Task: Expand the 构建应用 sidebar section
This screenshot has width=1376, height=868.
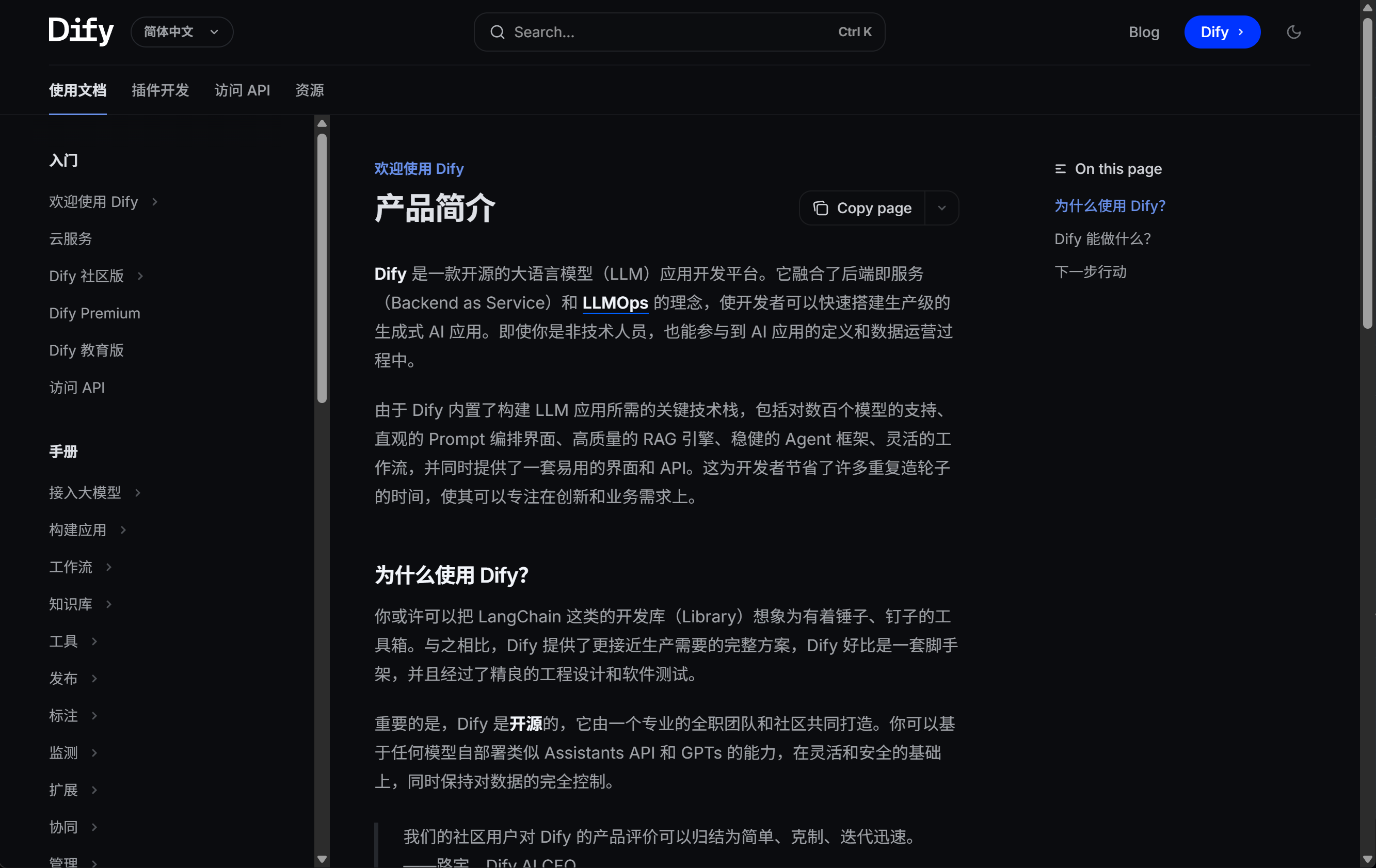Action: (x=123, y=529)
